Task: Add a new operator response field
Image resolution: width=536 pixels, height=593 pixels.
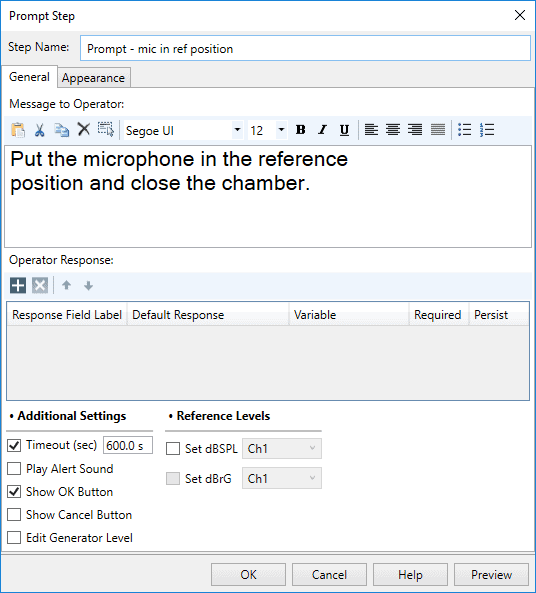Action: (x=18, y=286)
